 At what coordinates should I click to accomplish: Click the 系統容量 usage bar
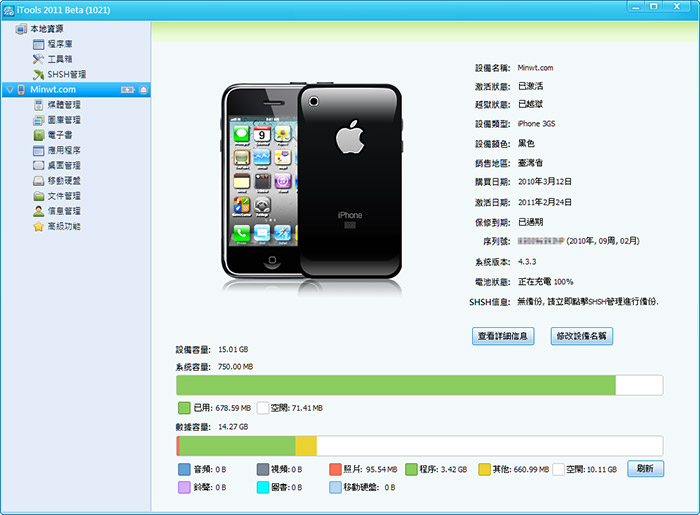[420, 385]
